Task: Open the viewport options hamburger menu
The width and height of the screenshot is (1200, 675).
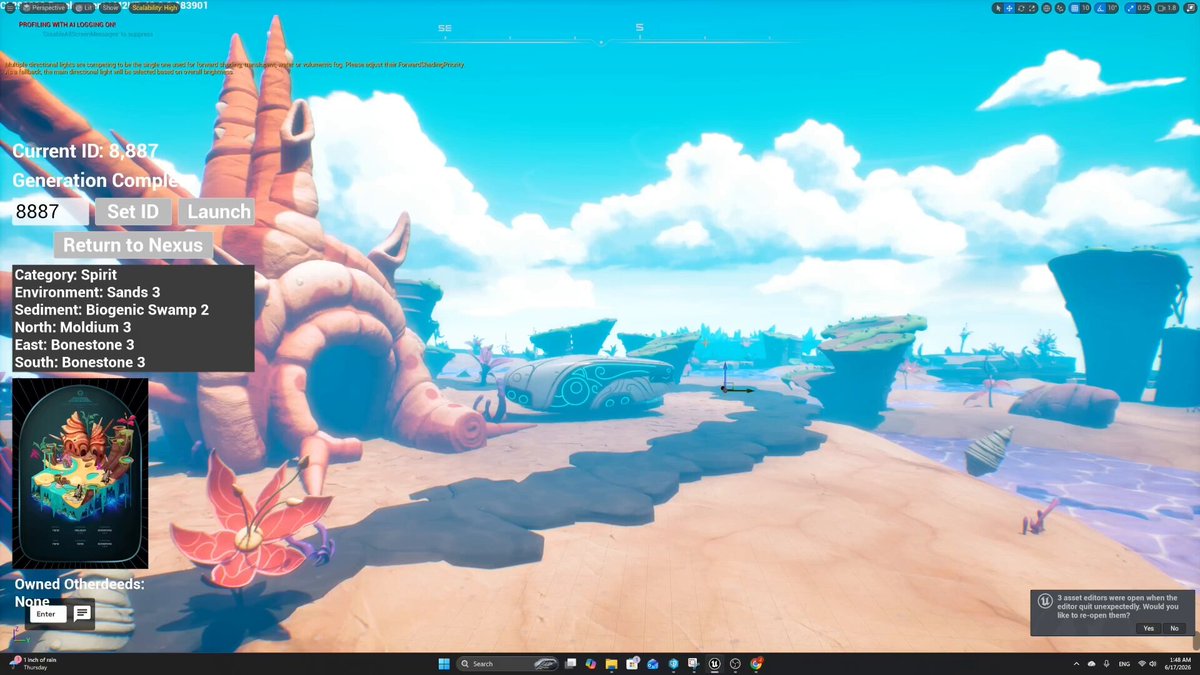Action: click(x=9, y=7)
